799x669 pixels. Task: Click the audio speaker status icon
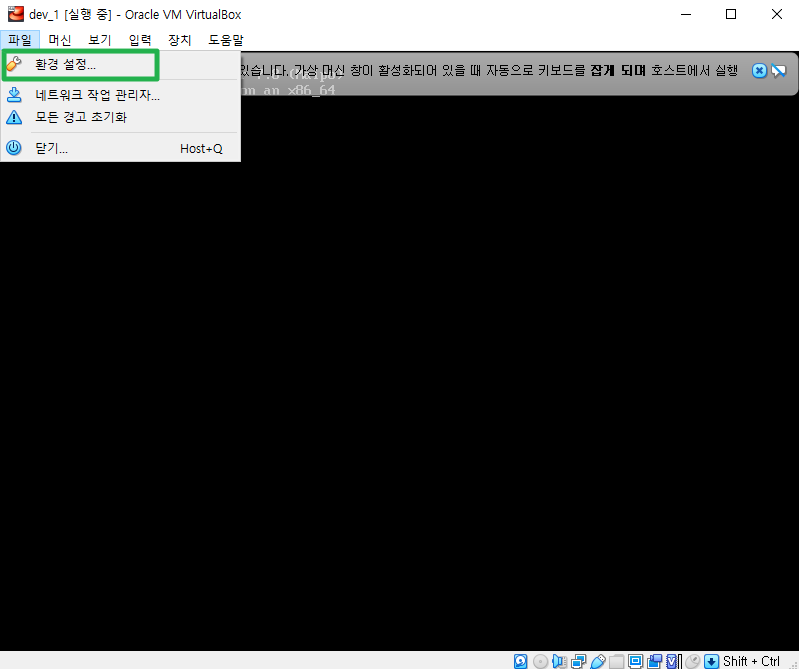[559, 661]
